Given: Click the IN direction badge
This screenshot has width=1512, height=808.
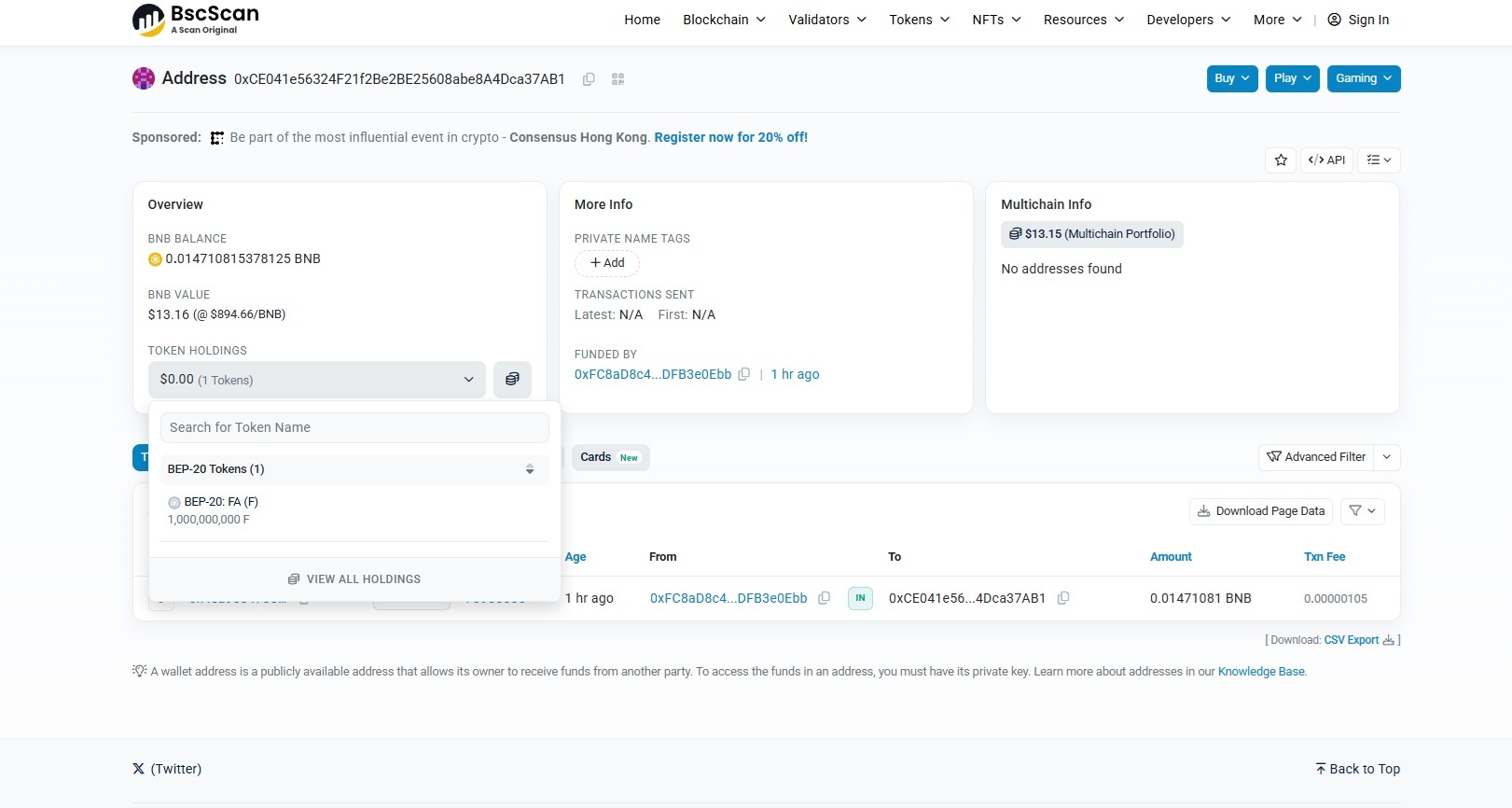Looking at the screenshot, I should [860, 598].
